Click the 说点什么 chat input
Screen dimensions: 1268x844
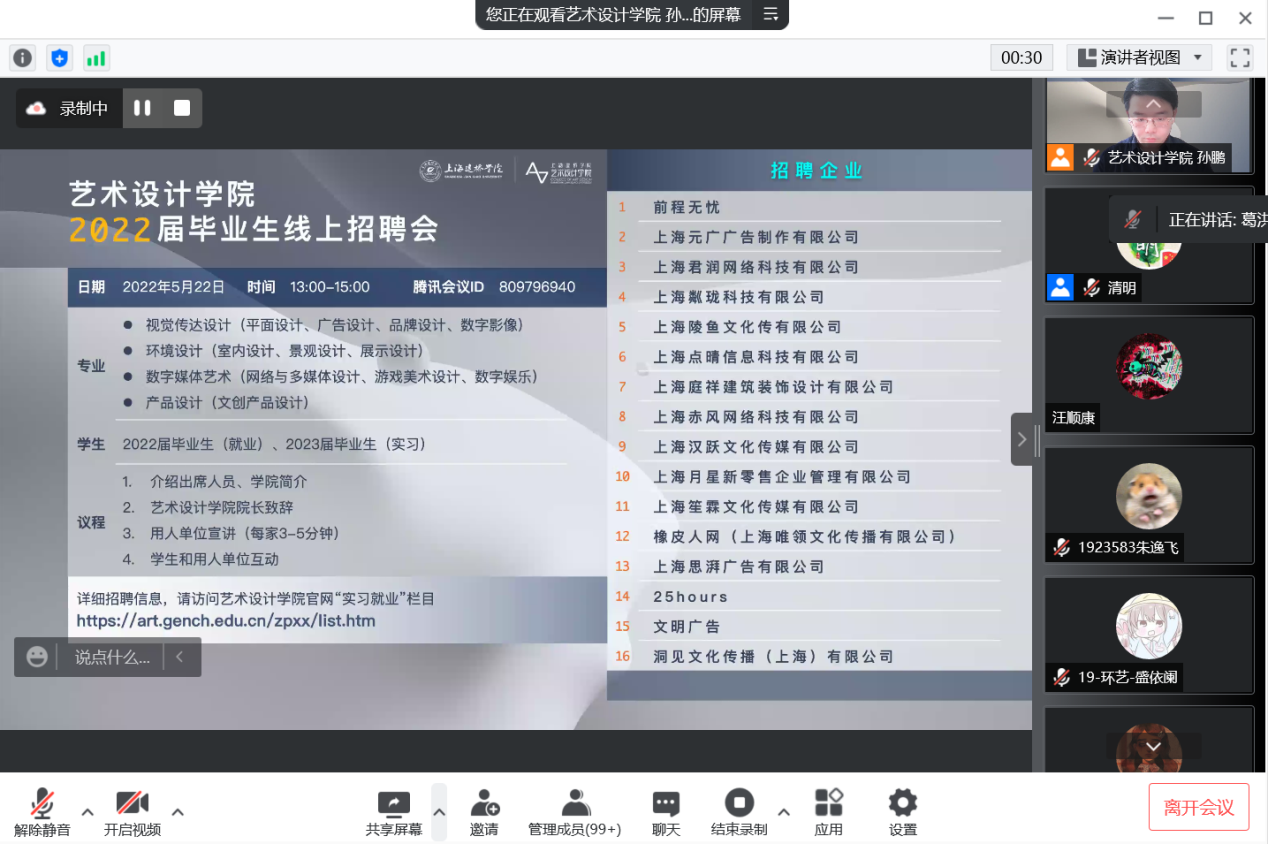point(112,657)
